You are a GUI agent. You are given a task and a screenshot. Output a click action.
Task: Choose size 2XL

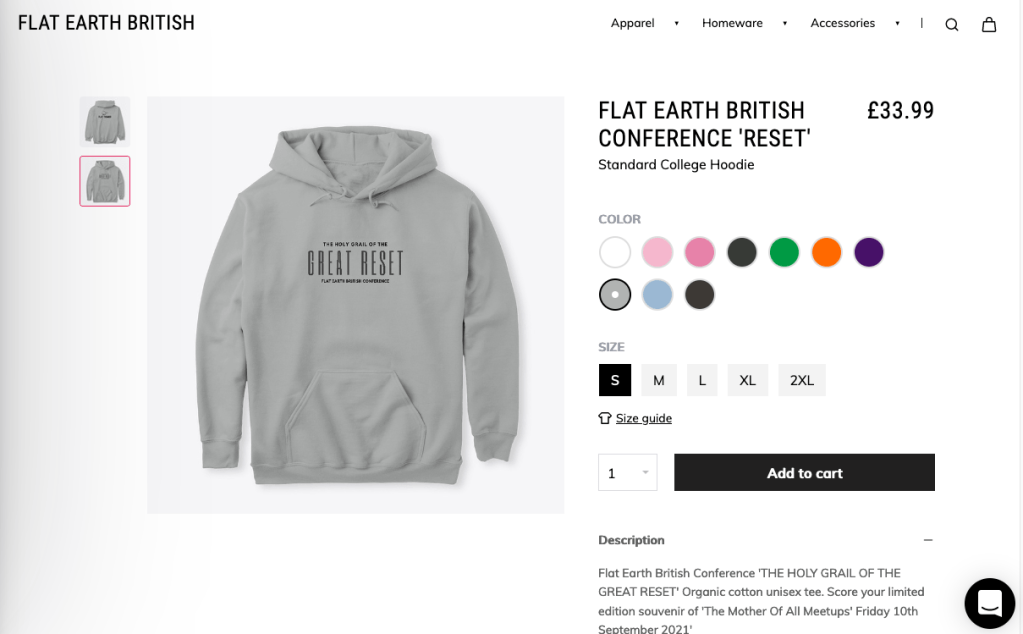point(802,380)
